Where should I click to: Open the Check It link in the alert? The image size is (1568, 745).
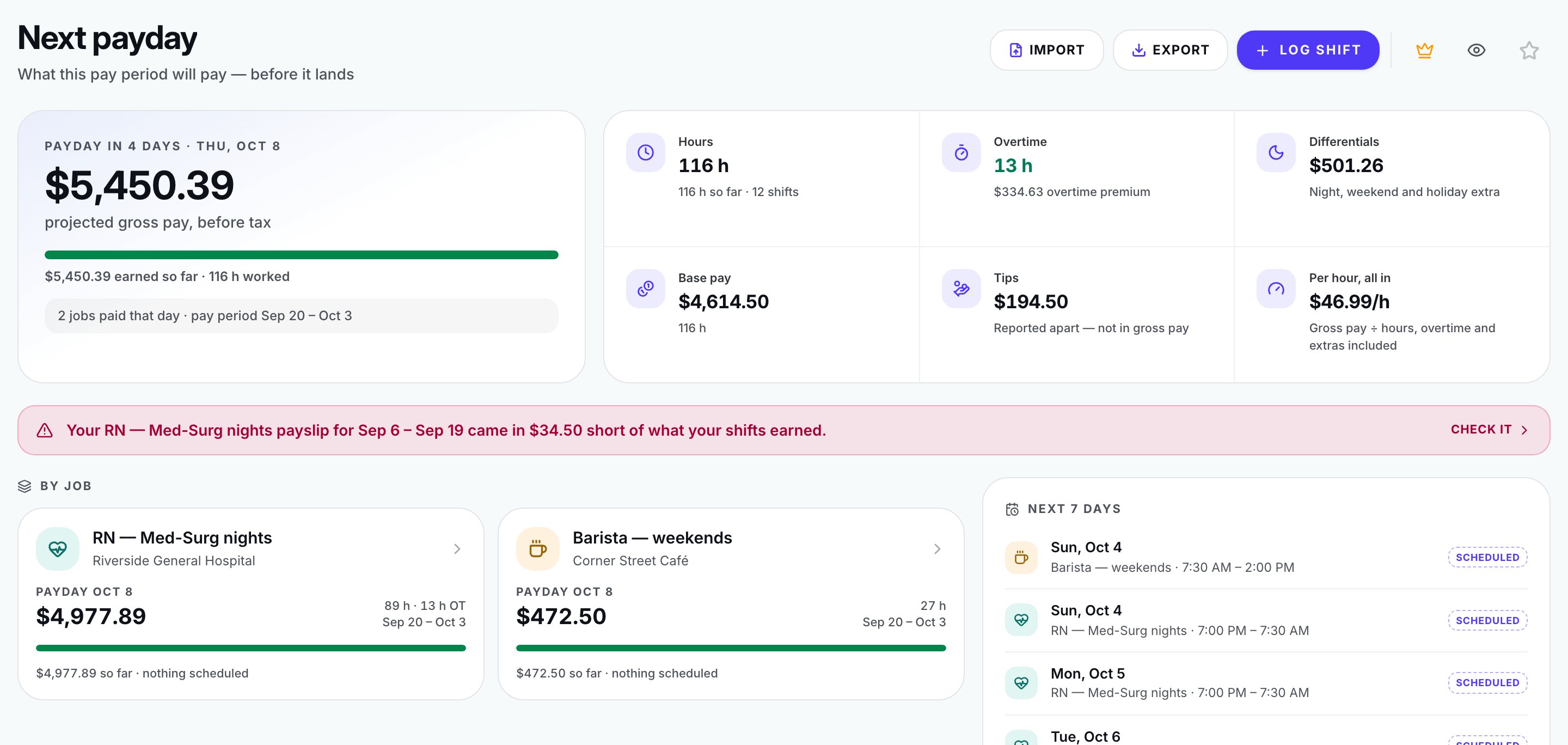click(x=1489, y=430)
